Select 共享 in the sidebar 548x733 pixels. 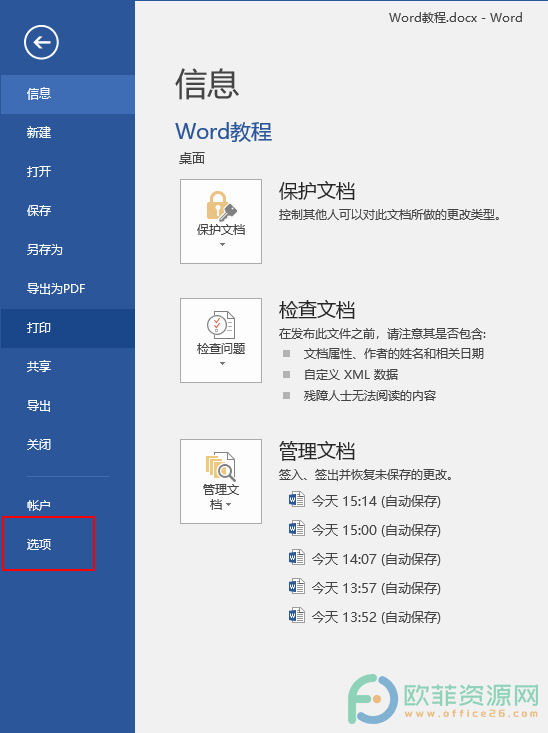coord(68,366)
